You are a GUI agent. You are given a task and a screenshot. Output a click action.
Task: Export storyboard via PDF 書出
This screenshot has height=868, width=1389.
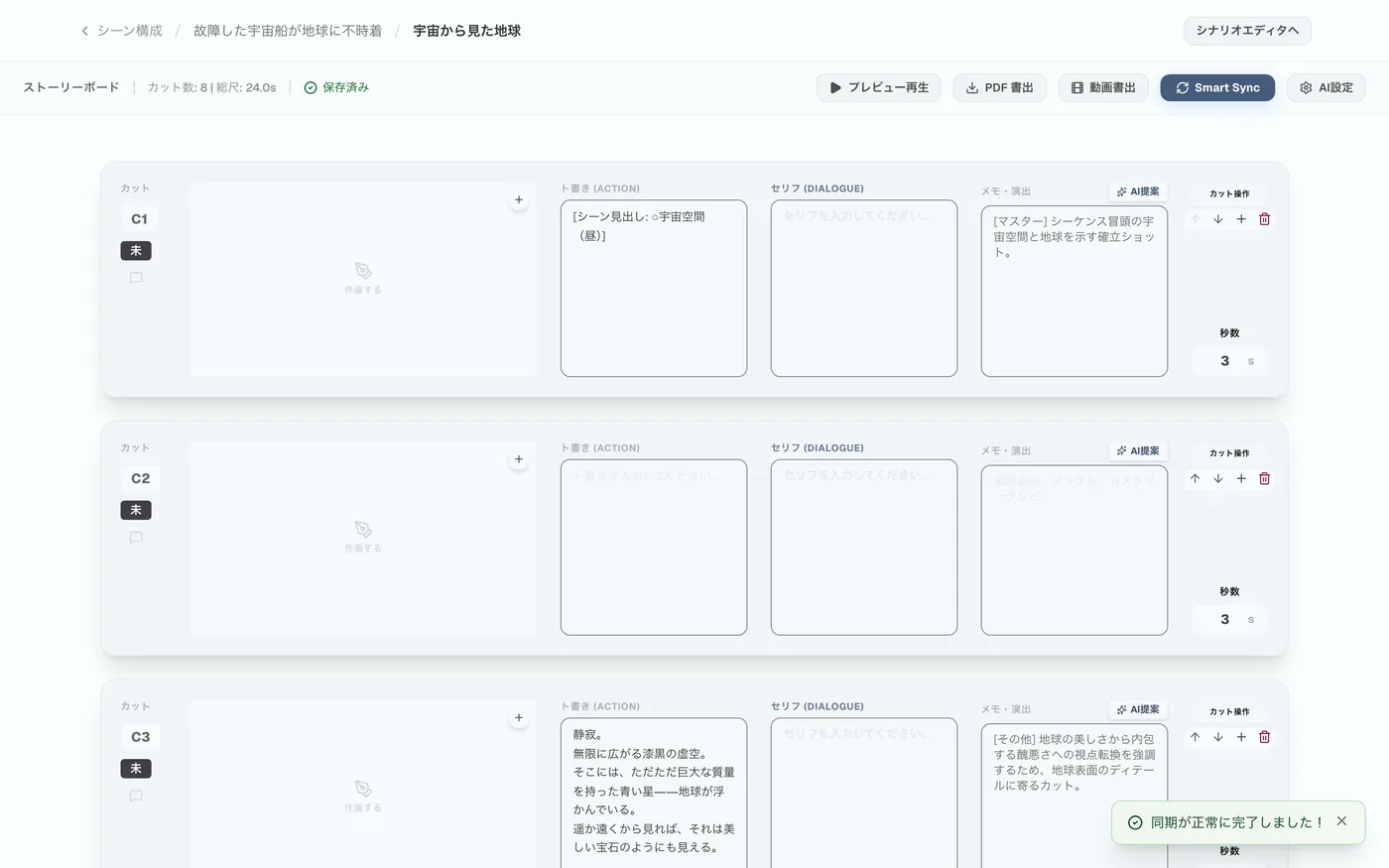coord(999,87)
